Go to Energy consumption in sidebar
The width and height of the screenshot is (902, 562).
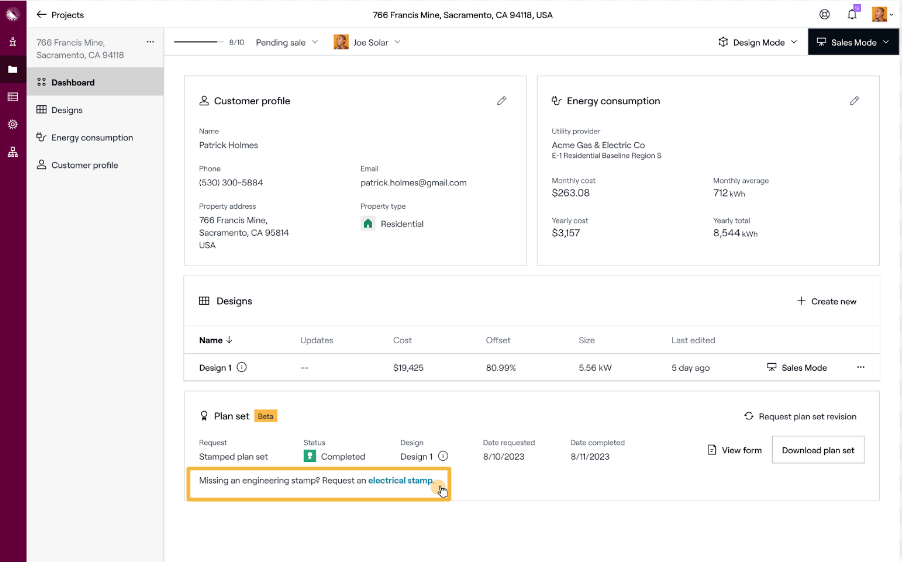[x=92, y=138]
